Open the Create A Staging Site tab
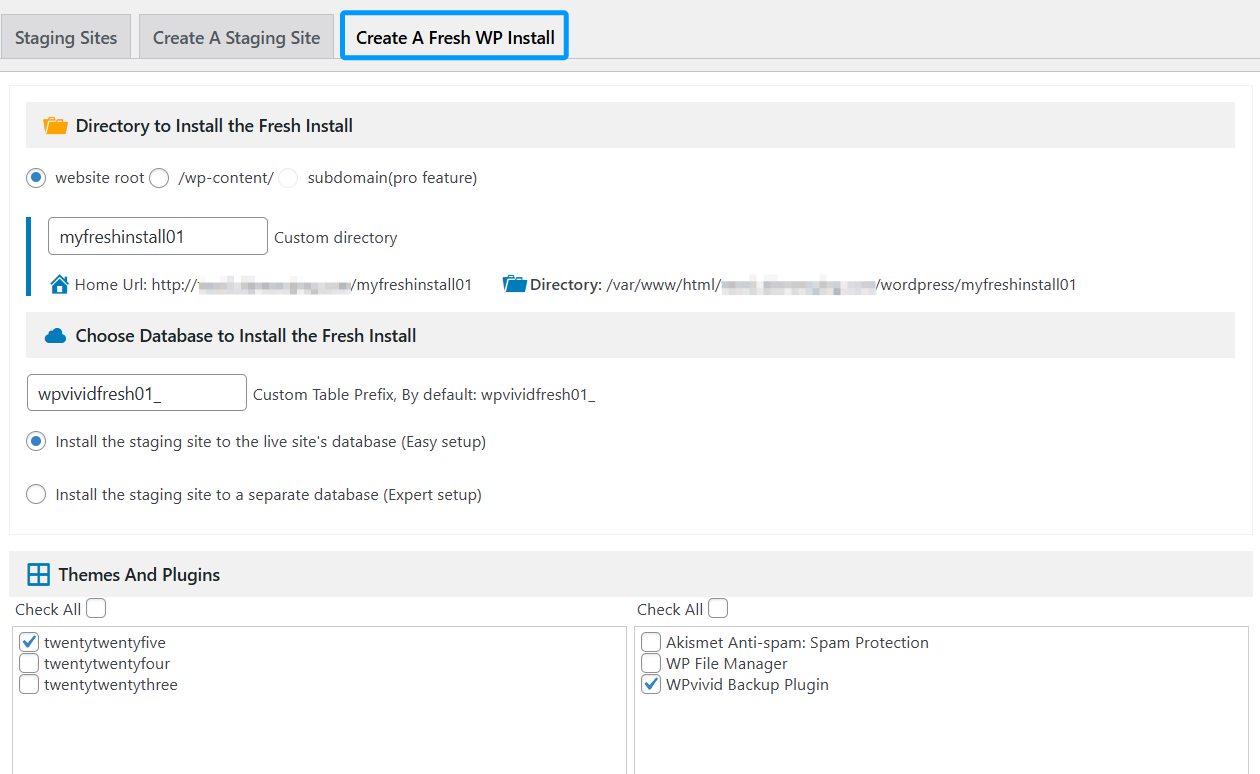Image resolution: width=1260 pixels, height=774 pixels. (236, 38)
